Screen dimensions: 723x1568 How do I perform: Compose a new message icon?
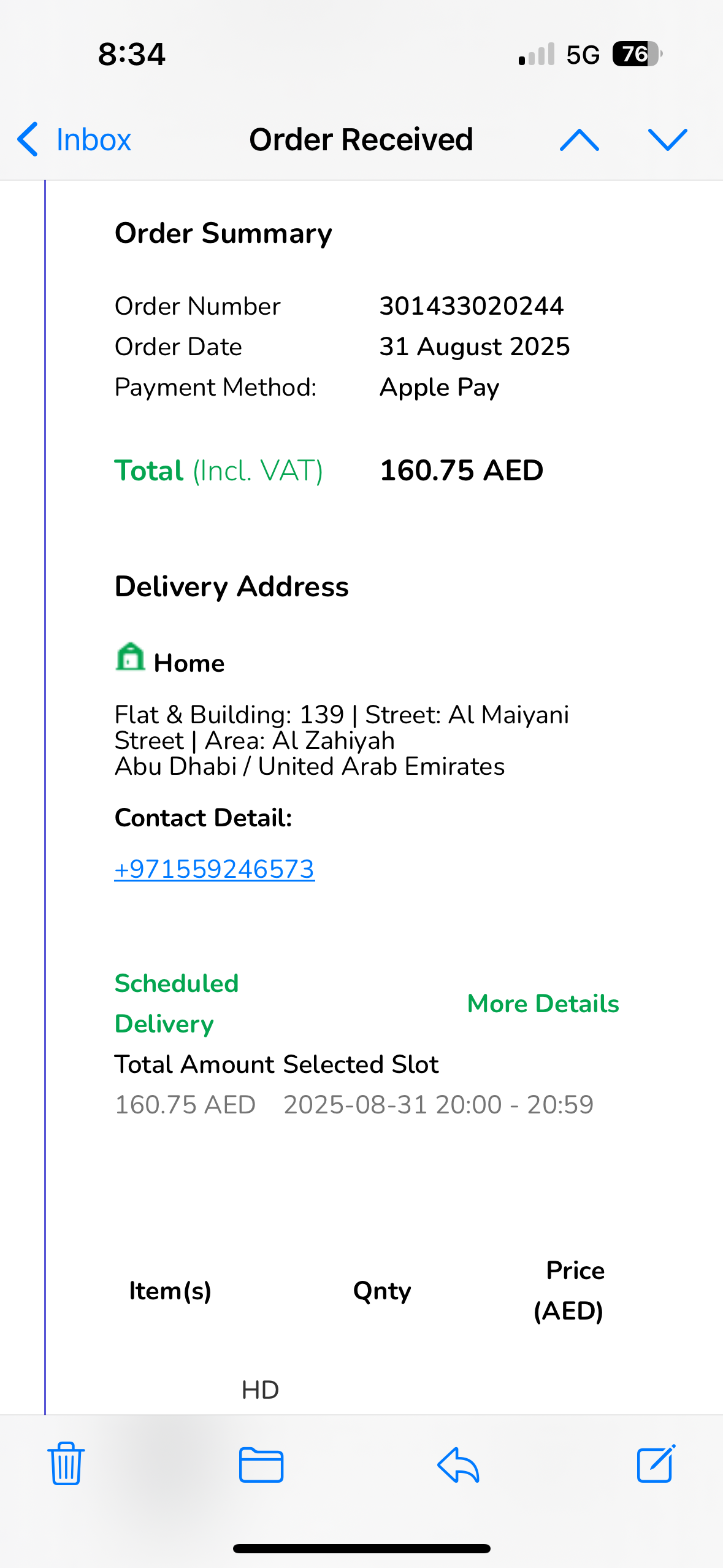[656, 1464]
